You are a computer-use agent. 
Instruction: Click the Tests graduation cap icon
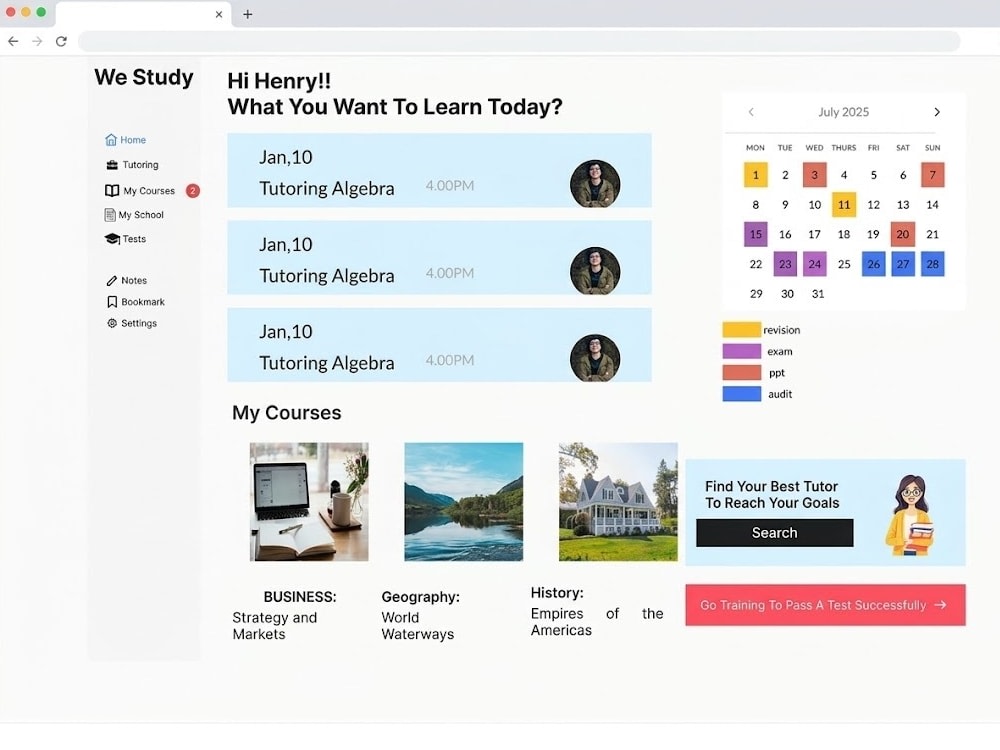tap(112, 239)
